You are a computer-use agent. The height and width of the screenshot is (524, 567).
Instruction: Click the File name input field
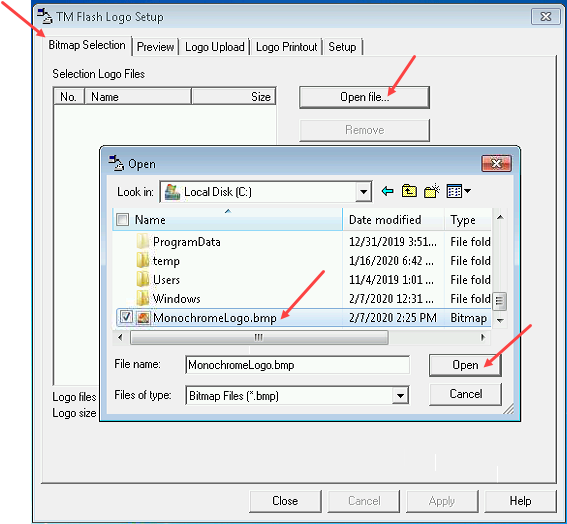click(x=297, y=365)
